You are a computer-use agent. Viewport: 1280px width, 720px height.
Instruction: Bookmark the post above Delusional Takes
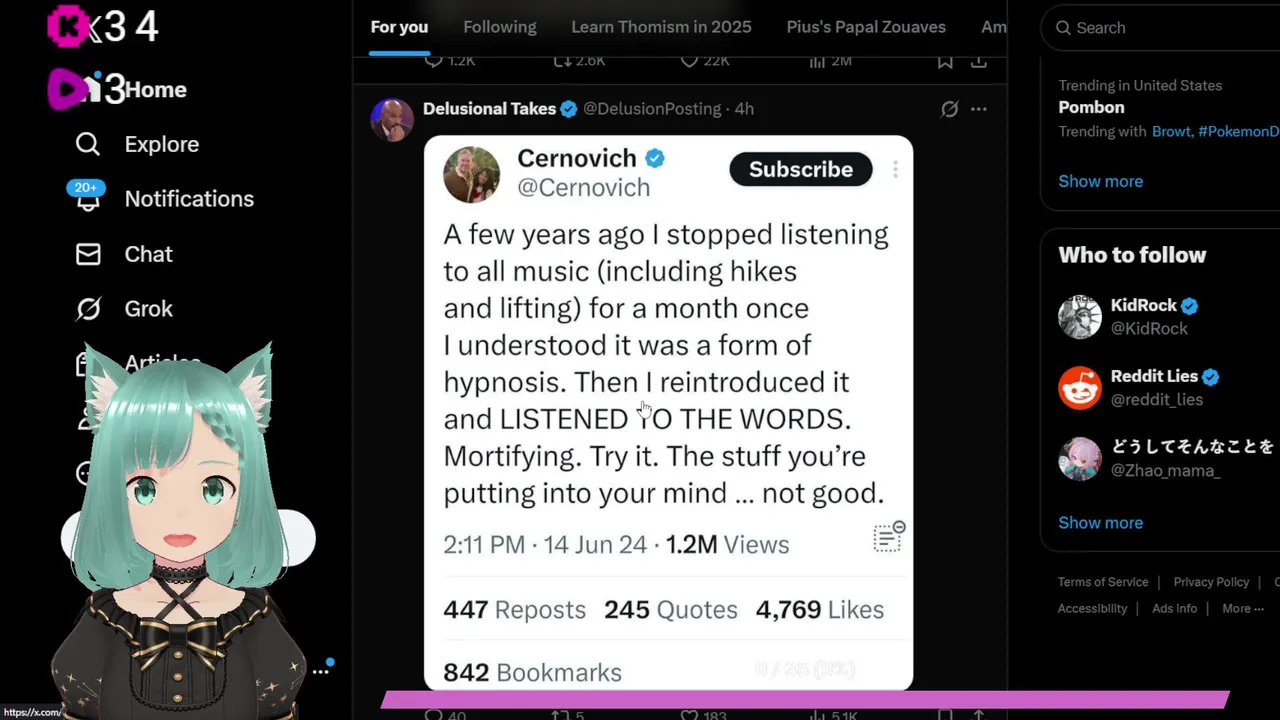point(945,62)
